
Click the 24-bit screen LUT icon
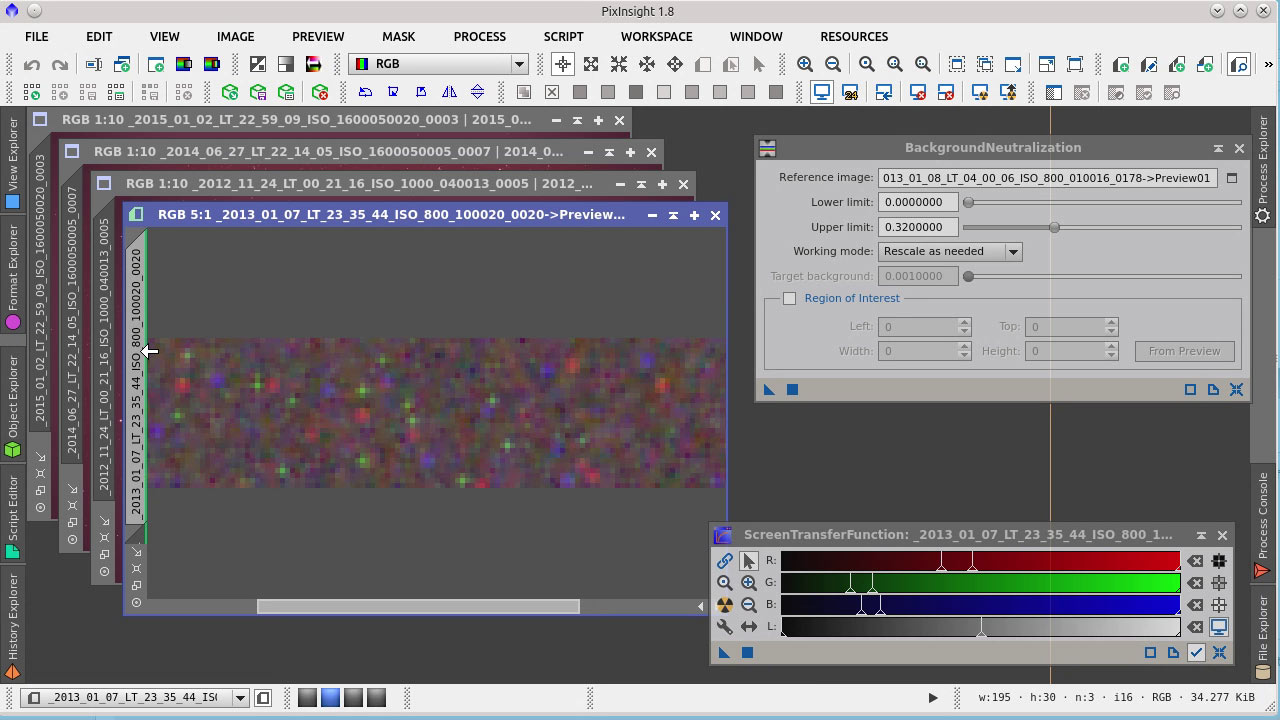click(851, 92)
